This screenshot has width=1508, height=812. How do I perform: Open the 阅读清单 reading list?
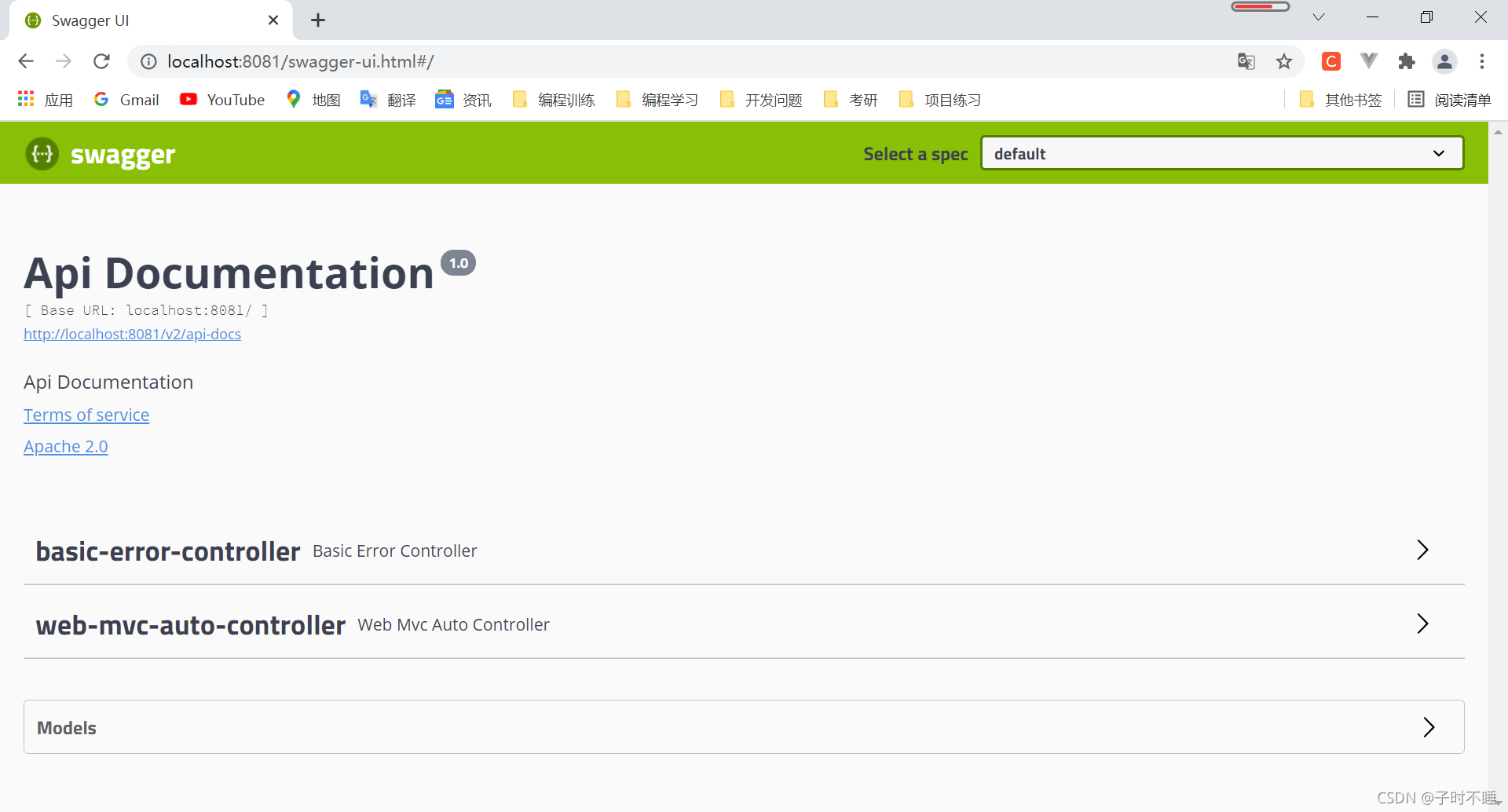1449,100
